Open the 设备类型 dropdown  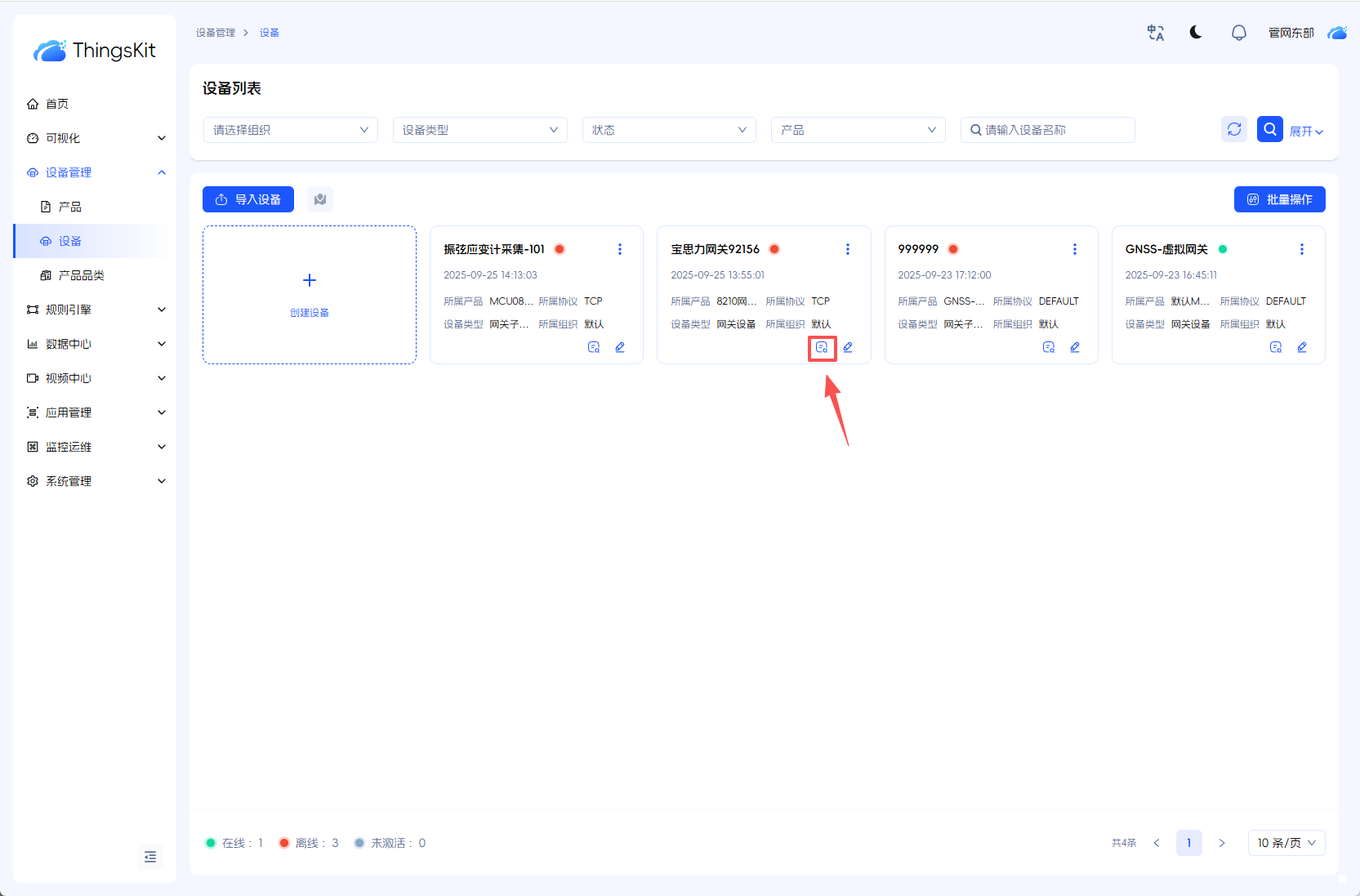tap(479, 130)
